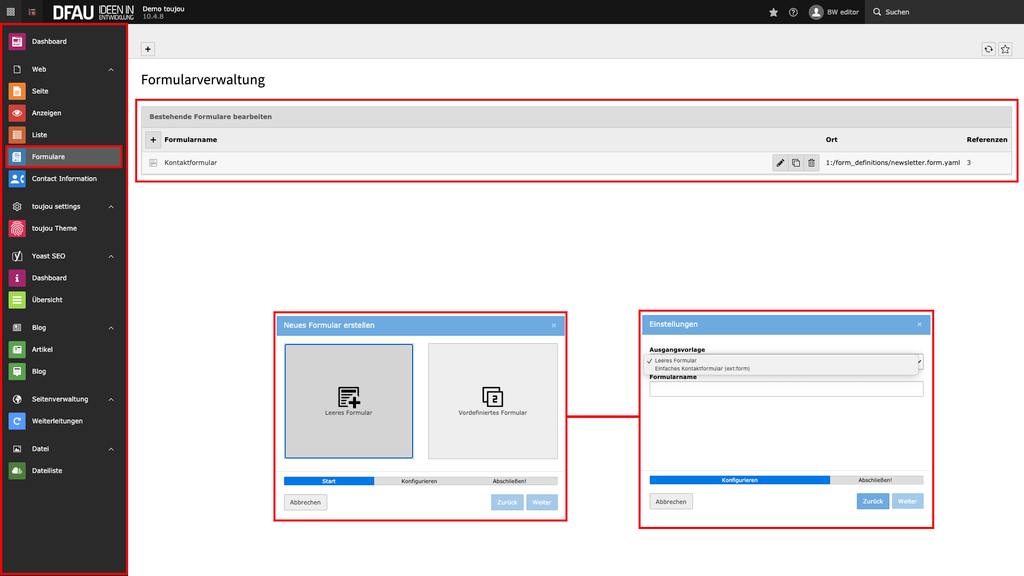
Task: Open the toujou Theme module
Action: pyautogui.click(x=54, y=228)
